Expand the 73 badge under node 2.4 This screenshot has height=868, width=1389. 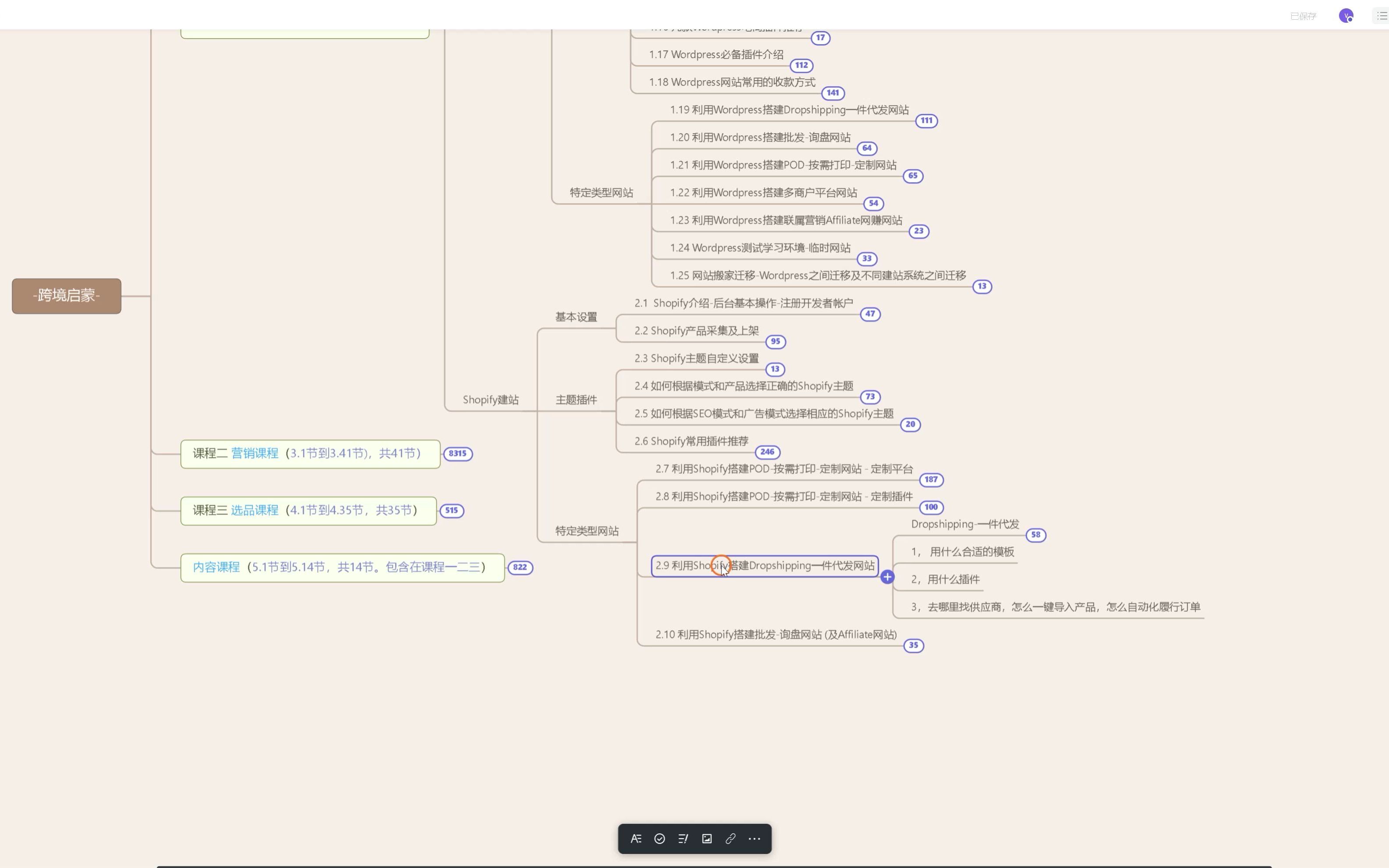870,397
